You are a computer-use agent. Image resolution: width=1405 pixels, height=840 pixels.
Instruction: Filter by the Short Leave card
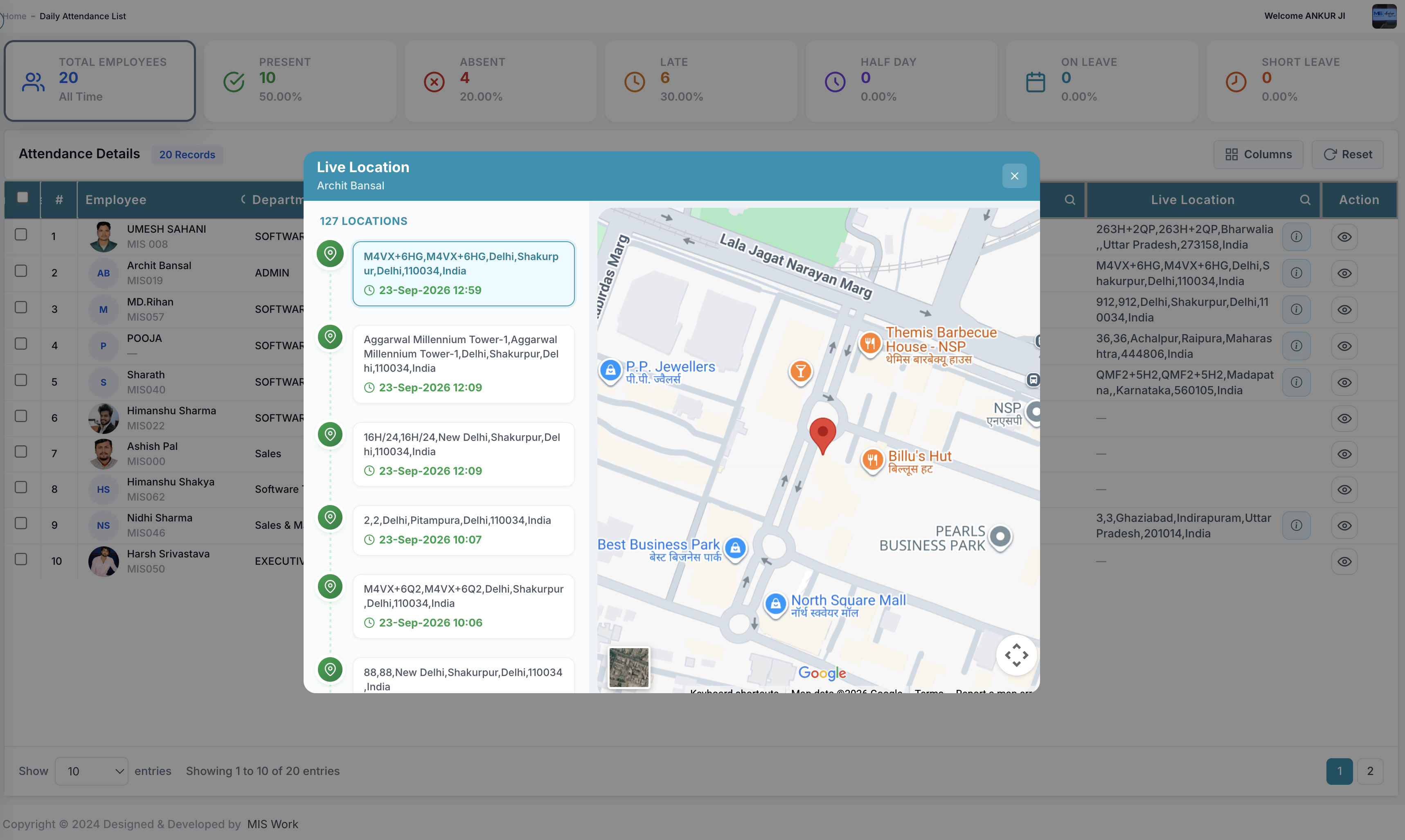[1302, 81]
